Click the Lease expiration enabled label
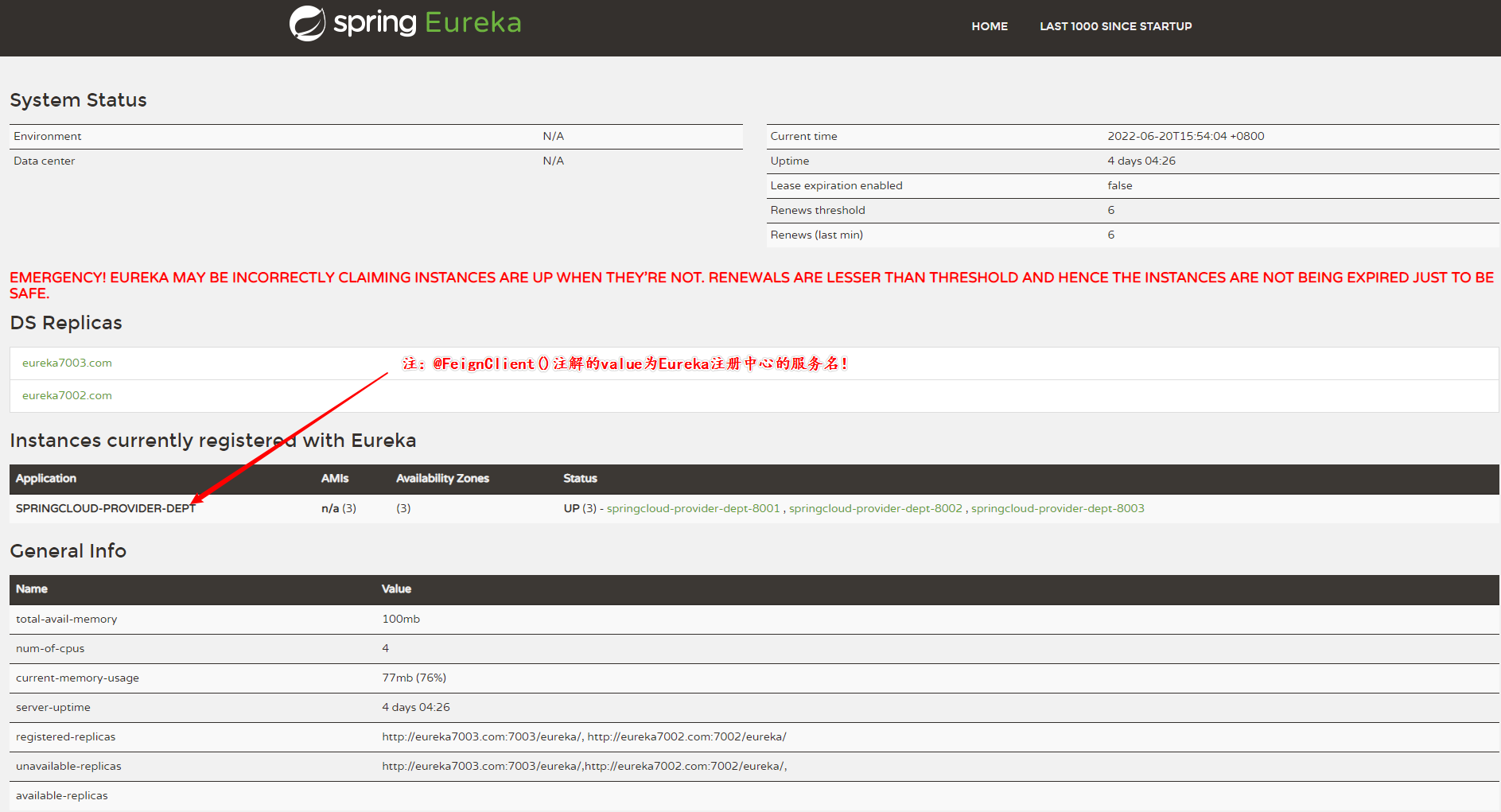 pos(836,185)
